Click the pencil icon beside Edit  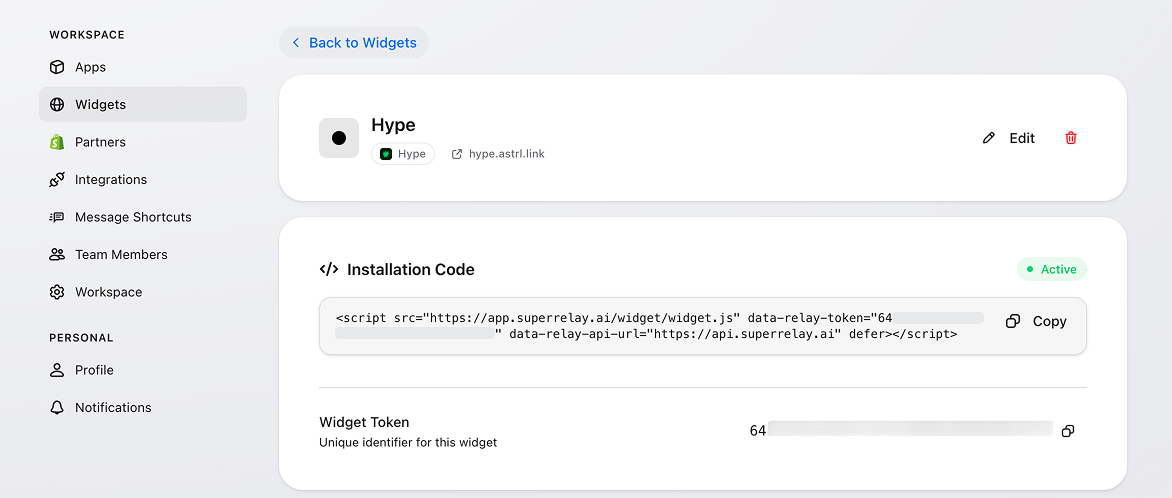tap(989, 138)
